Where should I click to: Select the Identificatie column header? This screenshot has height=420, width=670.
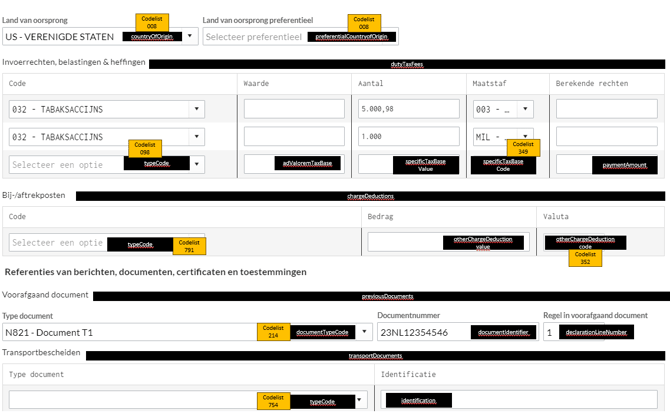[x=408, y=374]
